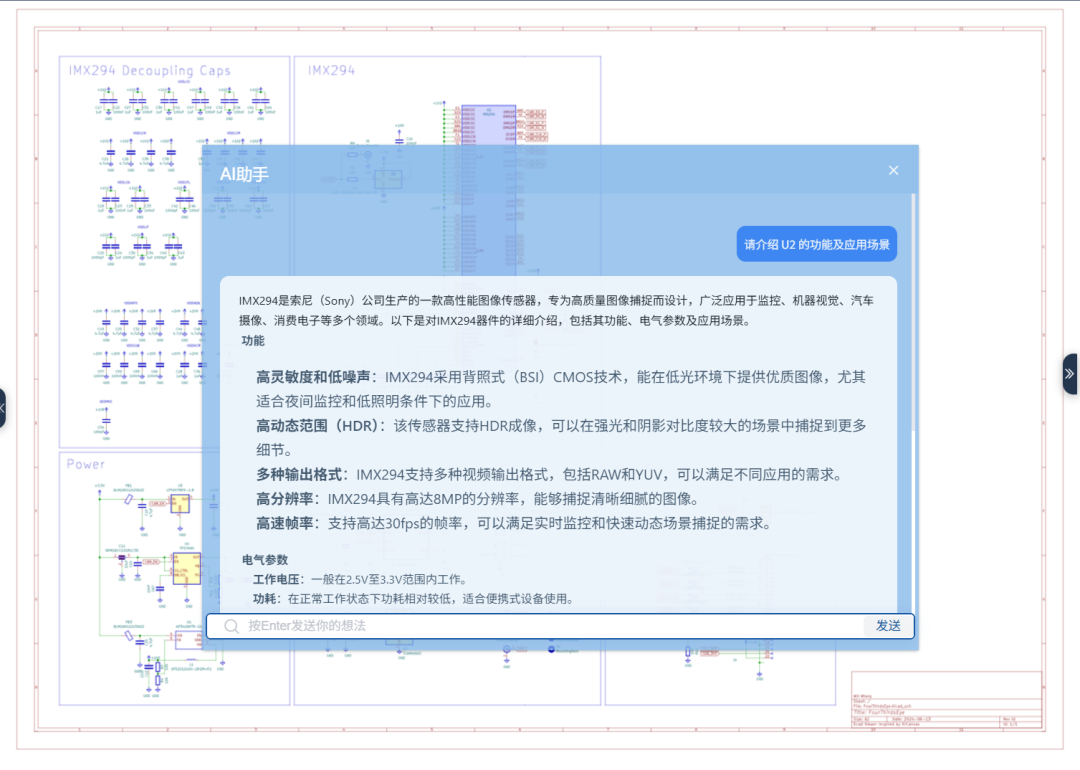The image size is (1080, 770).
Task: Click the Power schematic block title
Action: coord(86,464)
